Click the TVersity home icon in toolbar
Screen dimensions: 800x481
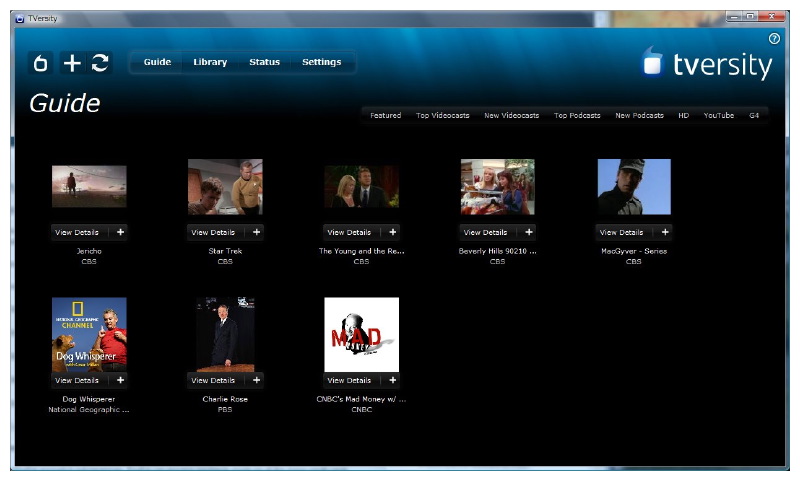point(41,63)
